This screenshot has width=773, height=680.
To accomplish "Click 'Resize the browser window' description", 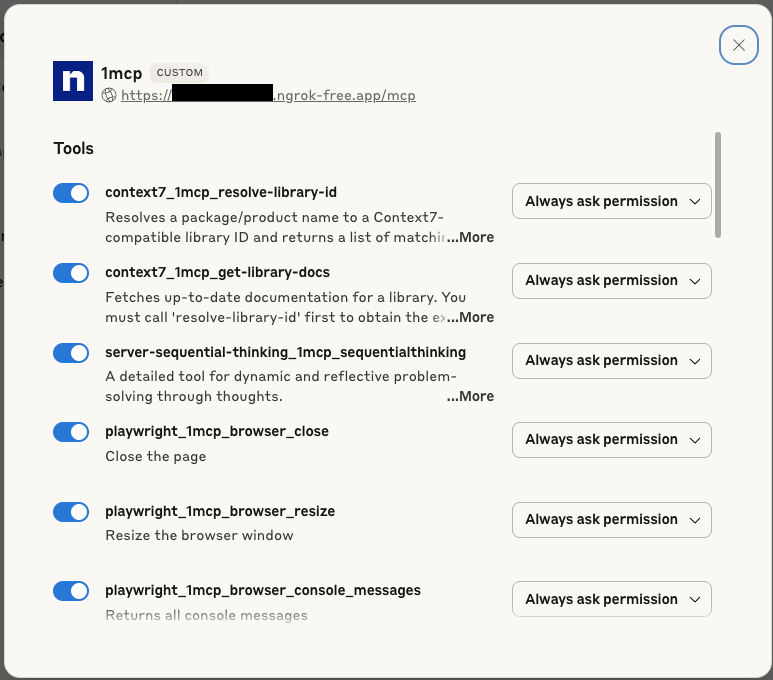I will coord(199,535).
